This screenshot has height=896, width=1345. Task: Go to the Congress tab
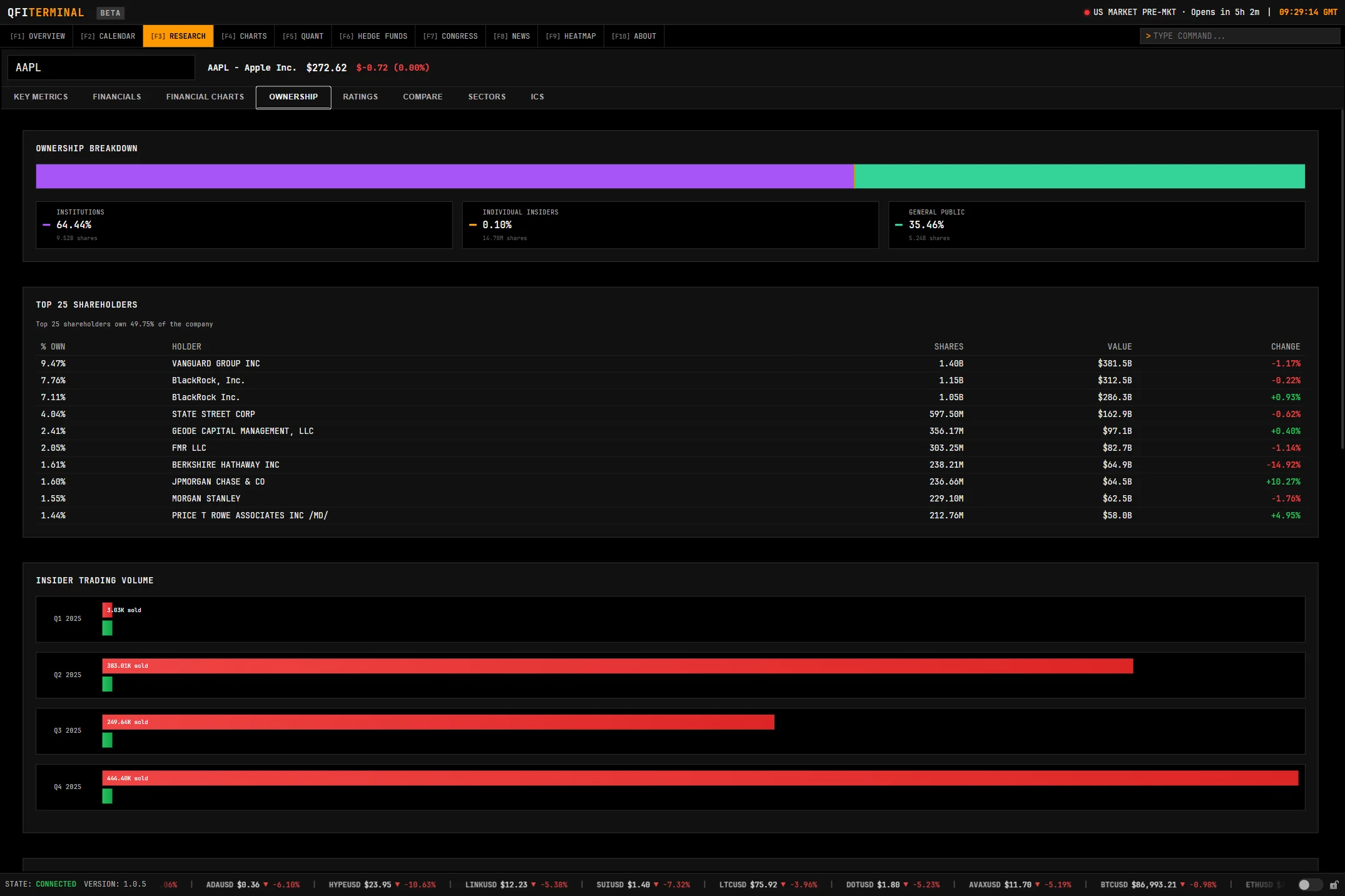click(x=450, y=36)
